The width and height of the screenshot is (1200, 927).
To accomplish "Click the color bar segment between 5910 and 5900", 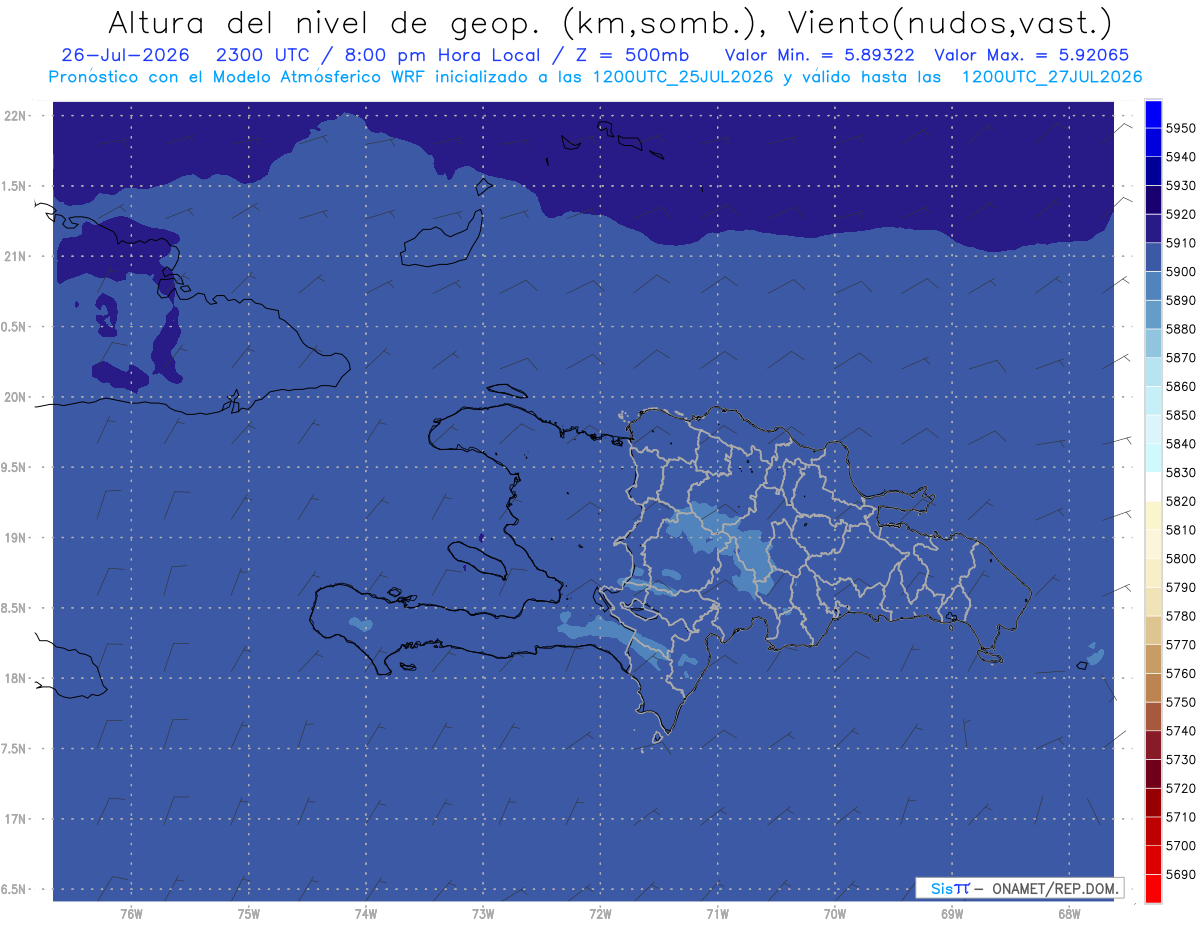I will [x=1152, y=257].
